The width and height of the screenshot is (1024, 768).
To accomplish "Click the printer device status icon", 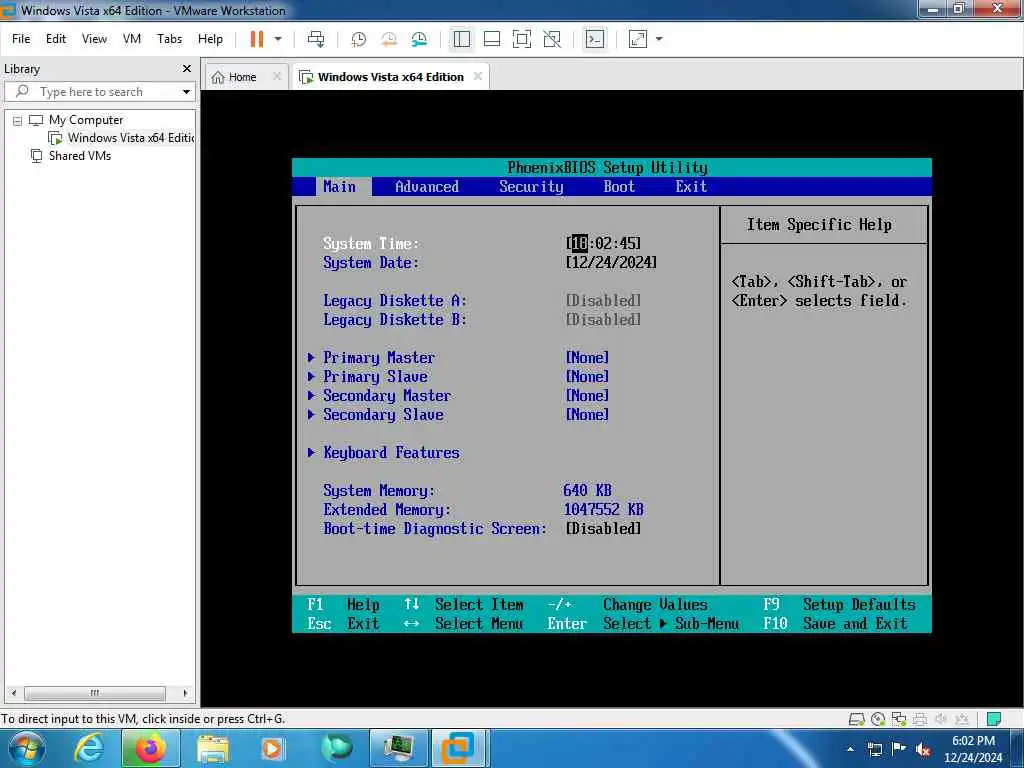I will pos(920,719).
